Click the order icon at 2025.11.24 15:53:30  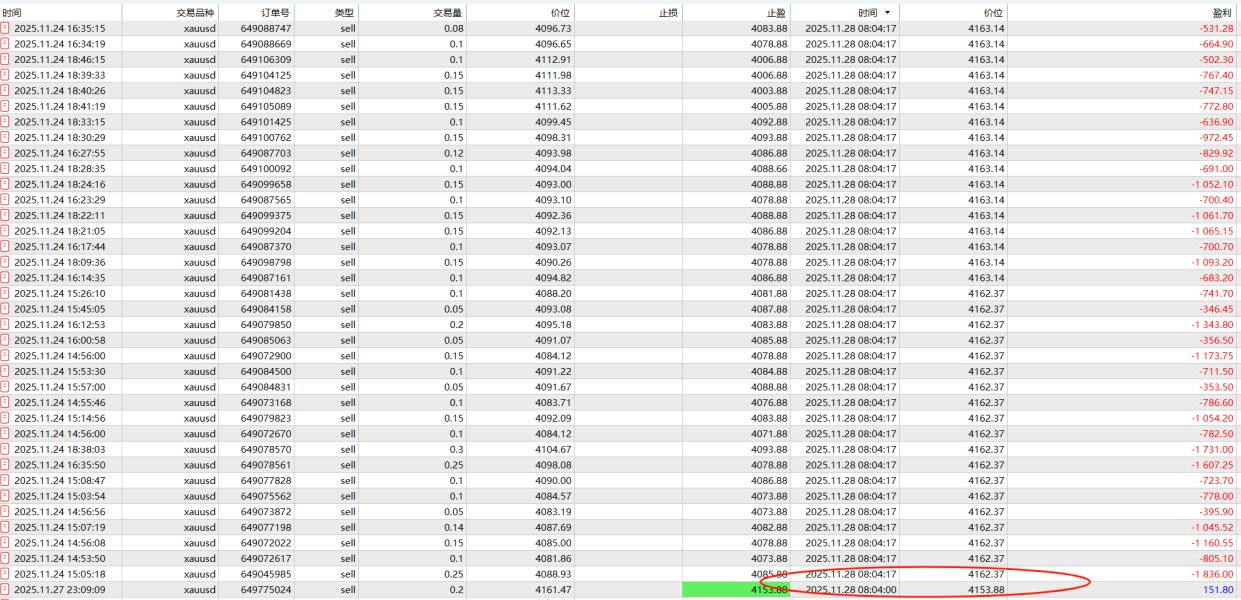[x=5, y=371]
